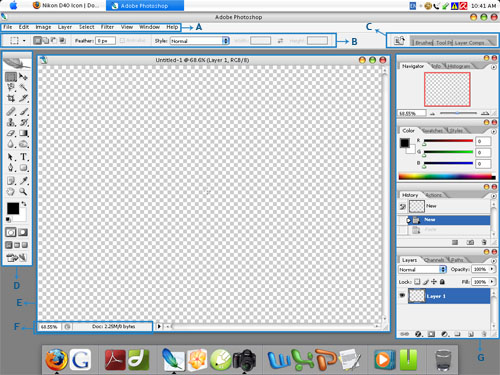Swap foreground and background colors icon
Image resolution: width=500 pixels, height=375 pixels.
[24, 203]
